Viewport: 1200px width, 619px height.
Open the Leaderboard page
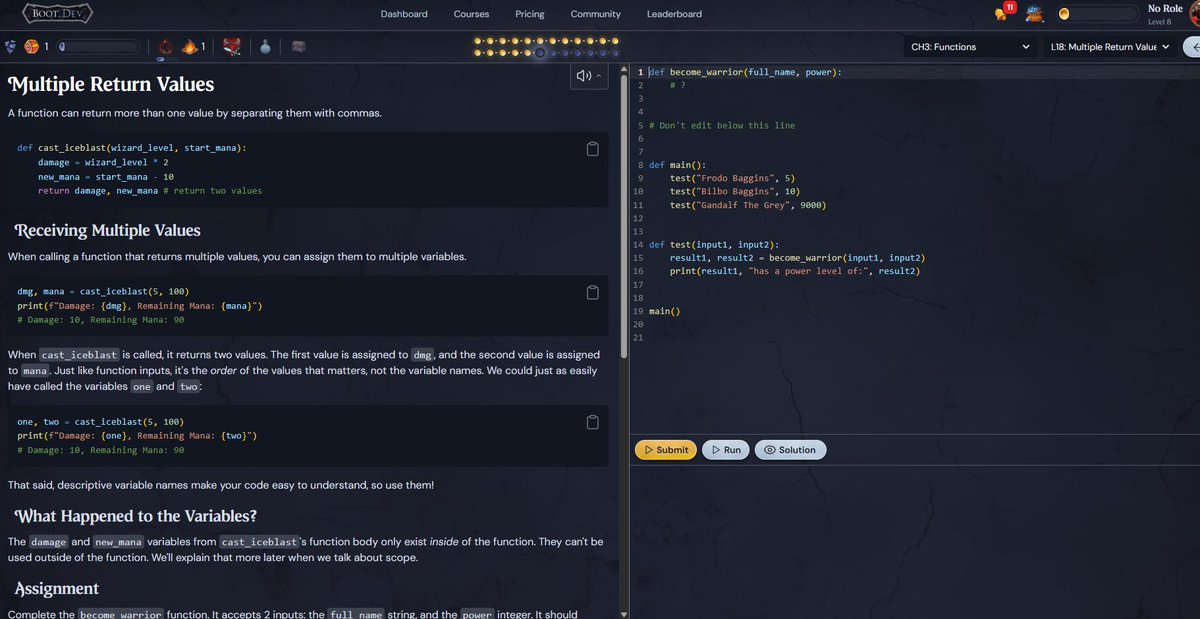(674, 14)
